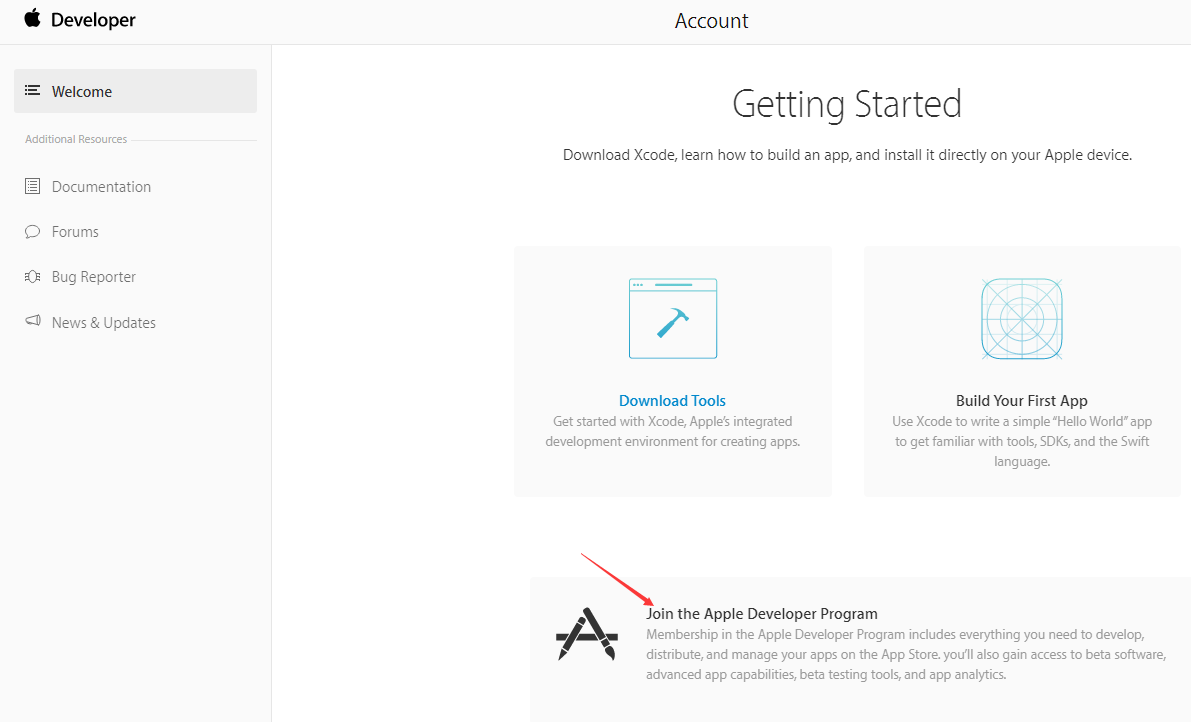Click the hammer Download Tools icon

point(672,319)
